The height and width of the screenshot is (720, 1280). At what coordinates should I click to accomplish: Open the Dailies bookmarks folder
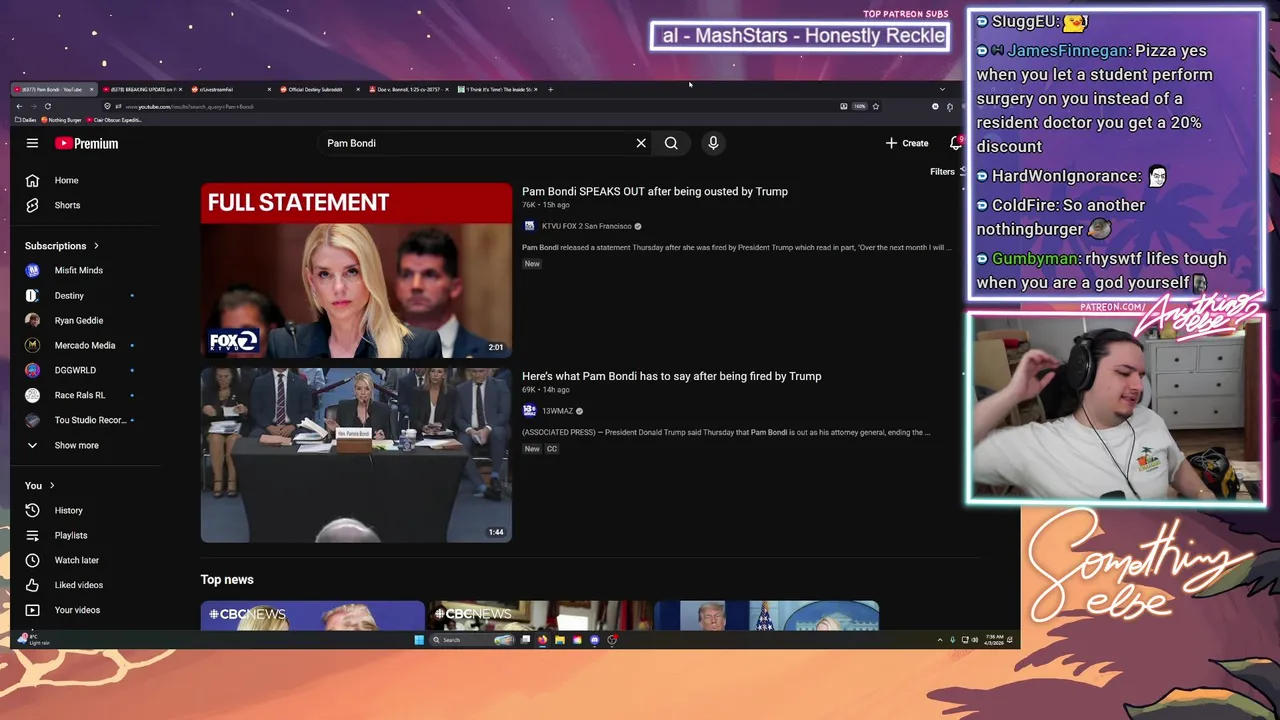tap(26, 120)
